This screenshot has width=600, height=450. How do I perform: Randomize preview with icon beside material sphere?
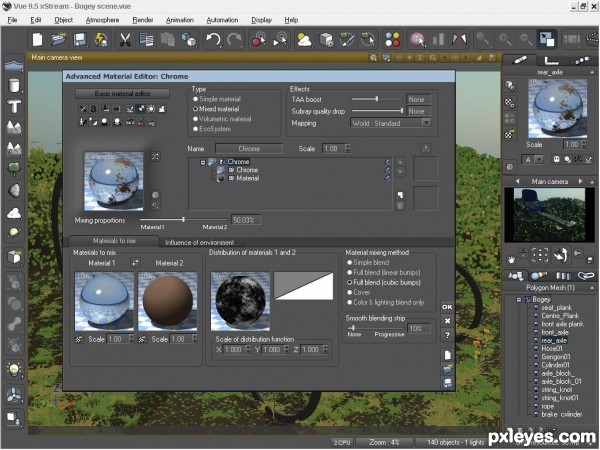click(x=155, y=157)
